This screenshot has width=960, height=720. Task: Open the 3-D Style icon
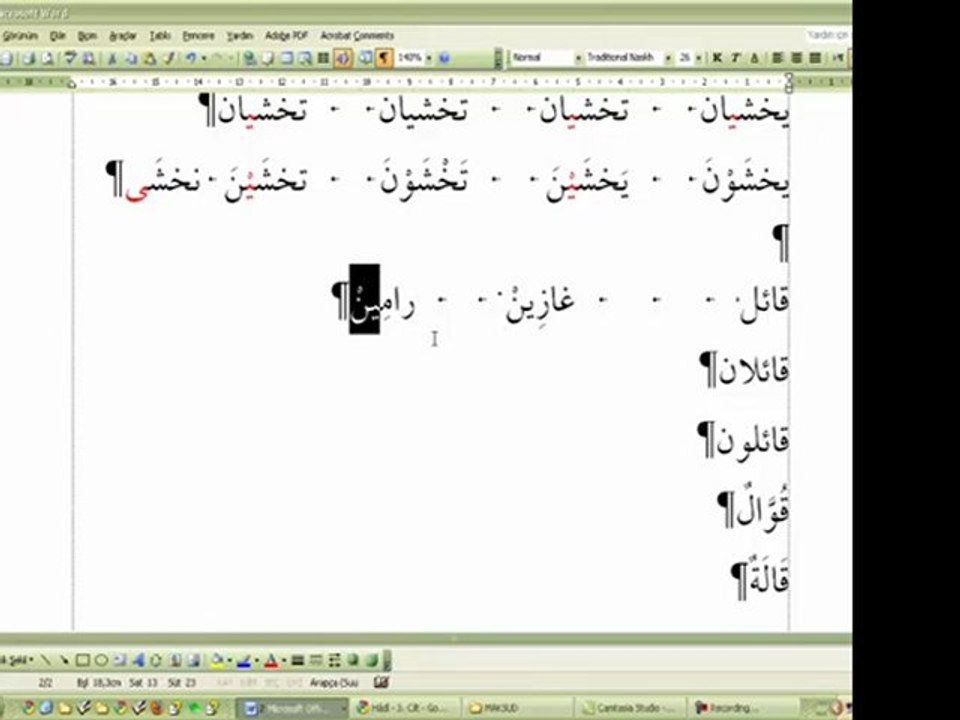click(372, 660)
